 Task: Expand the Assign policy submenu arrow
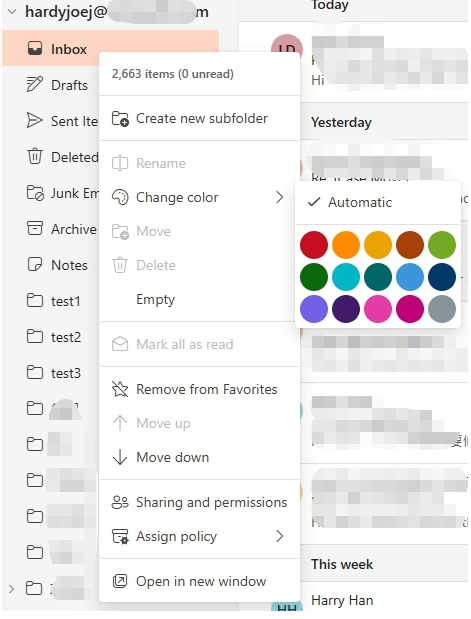tap(280, 536)
